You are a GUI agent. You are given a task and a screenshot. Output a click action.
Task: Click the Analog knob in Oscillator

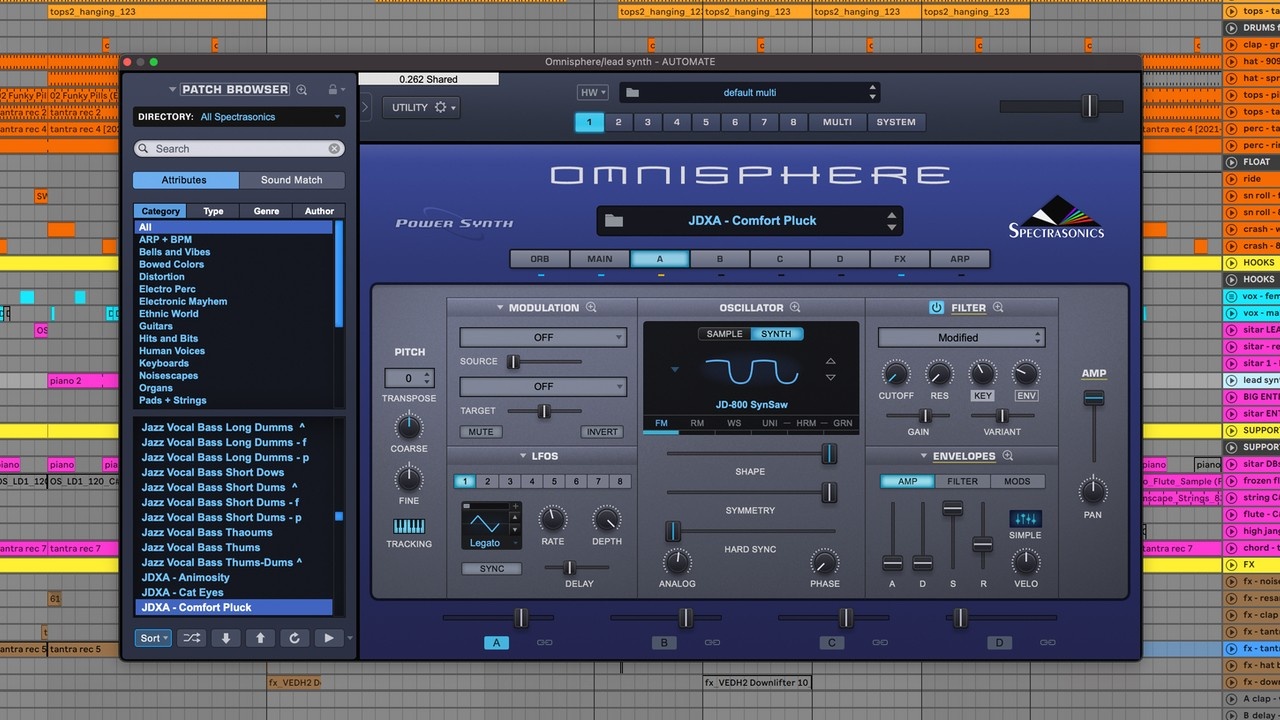(677, 562)
